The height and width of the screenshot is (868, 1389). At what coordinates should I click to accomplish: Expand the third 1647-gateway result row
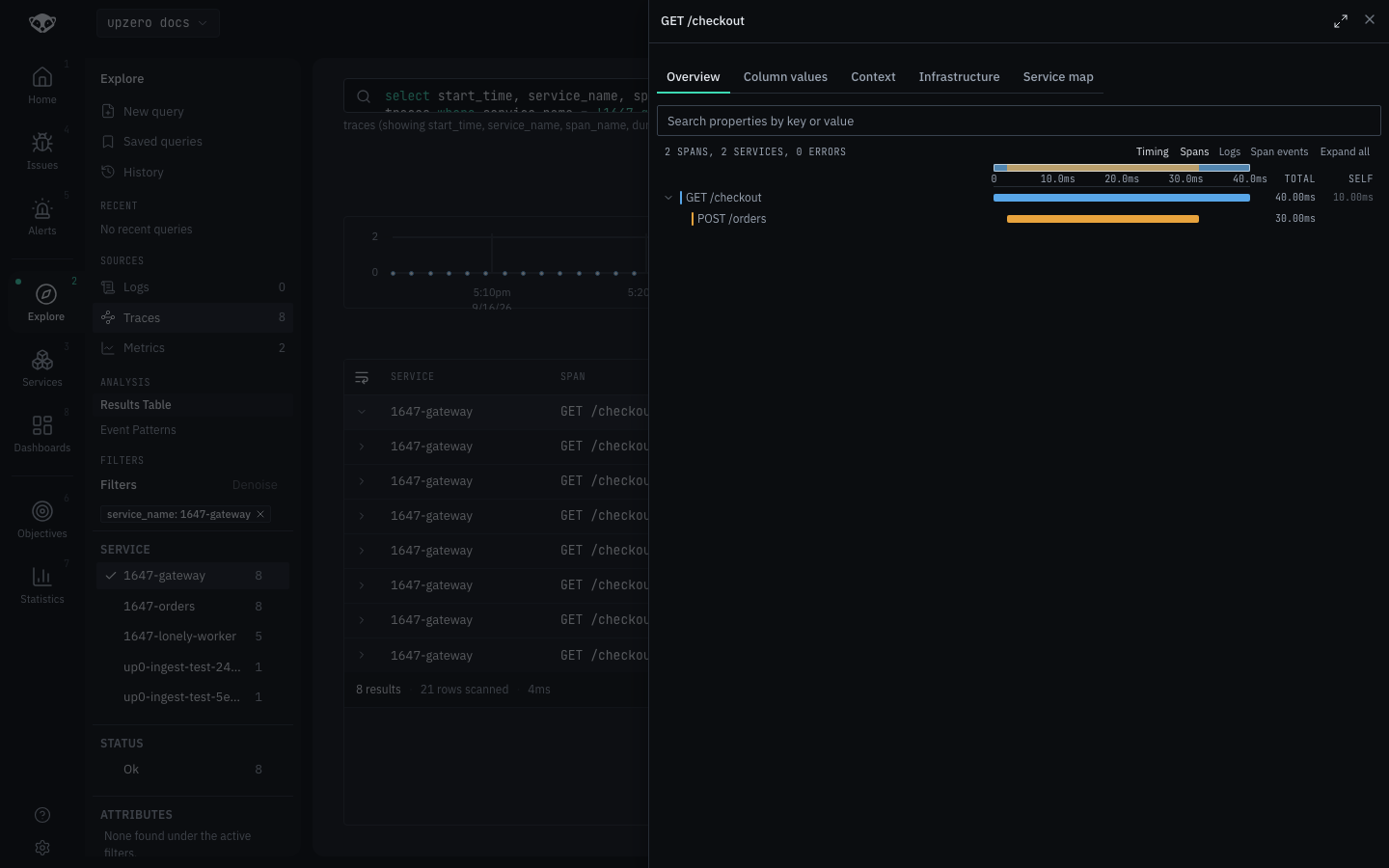[362, 481]
